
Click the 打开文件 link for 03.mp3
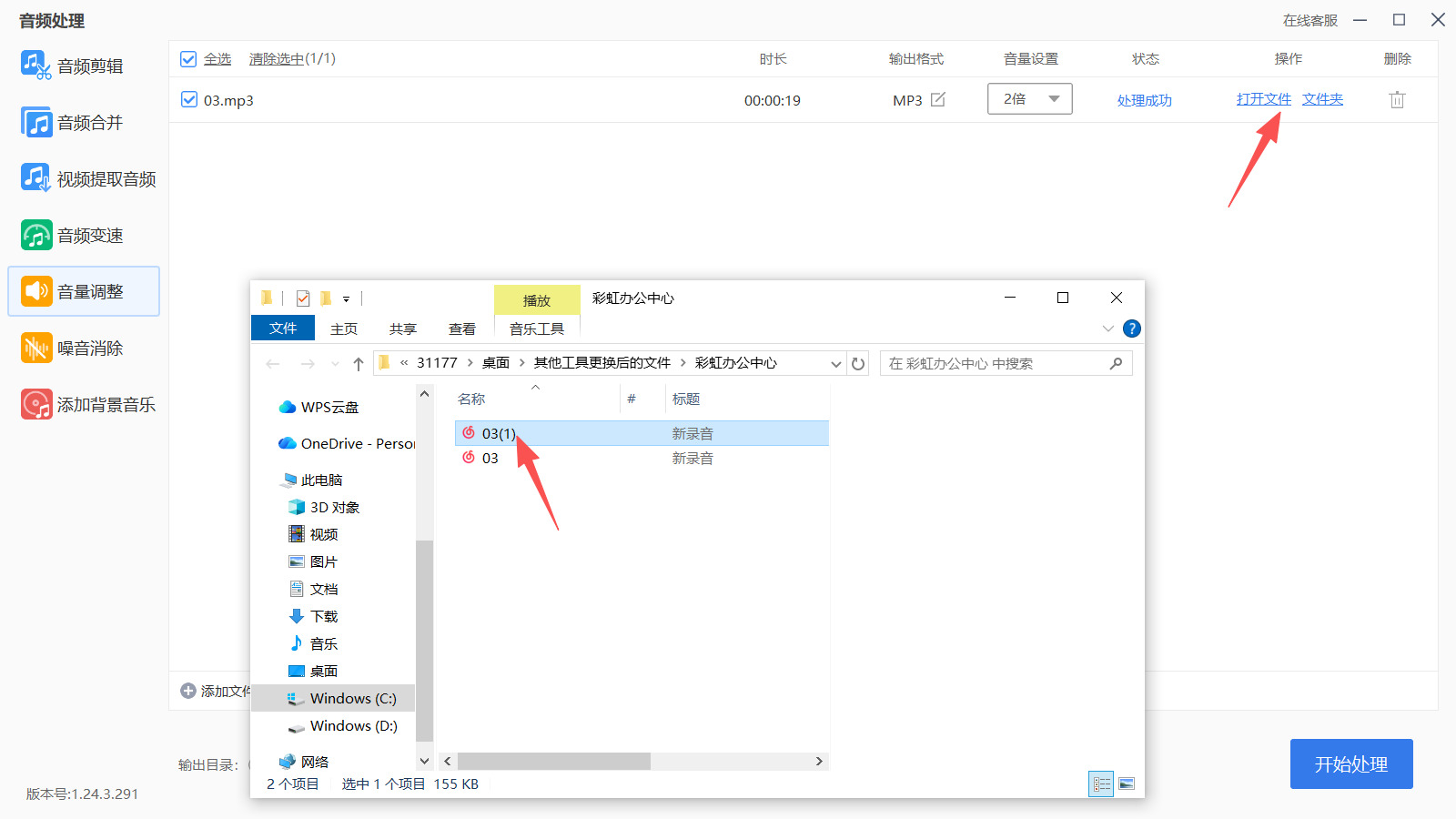(1263, 100)
